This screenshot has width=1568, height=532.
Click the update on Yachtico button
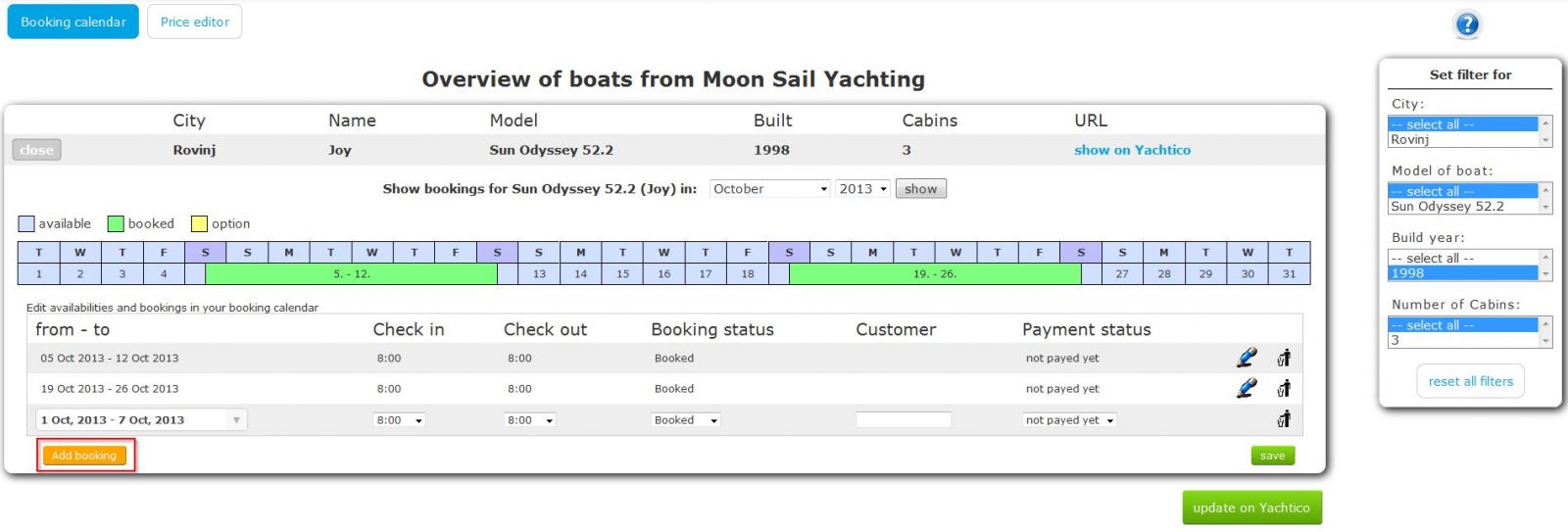click(1250, 508)
